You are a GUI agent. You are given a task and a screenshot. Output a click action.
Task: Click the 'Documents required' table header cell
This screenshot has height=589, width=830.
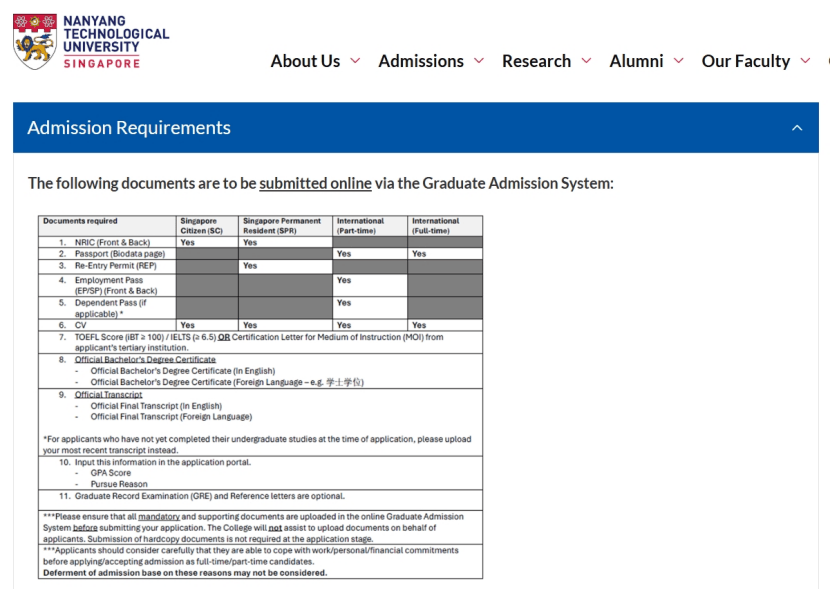(x=80, y=221)
